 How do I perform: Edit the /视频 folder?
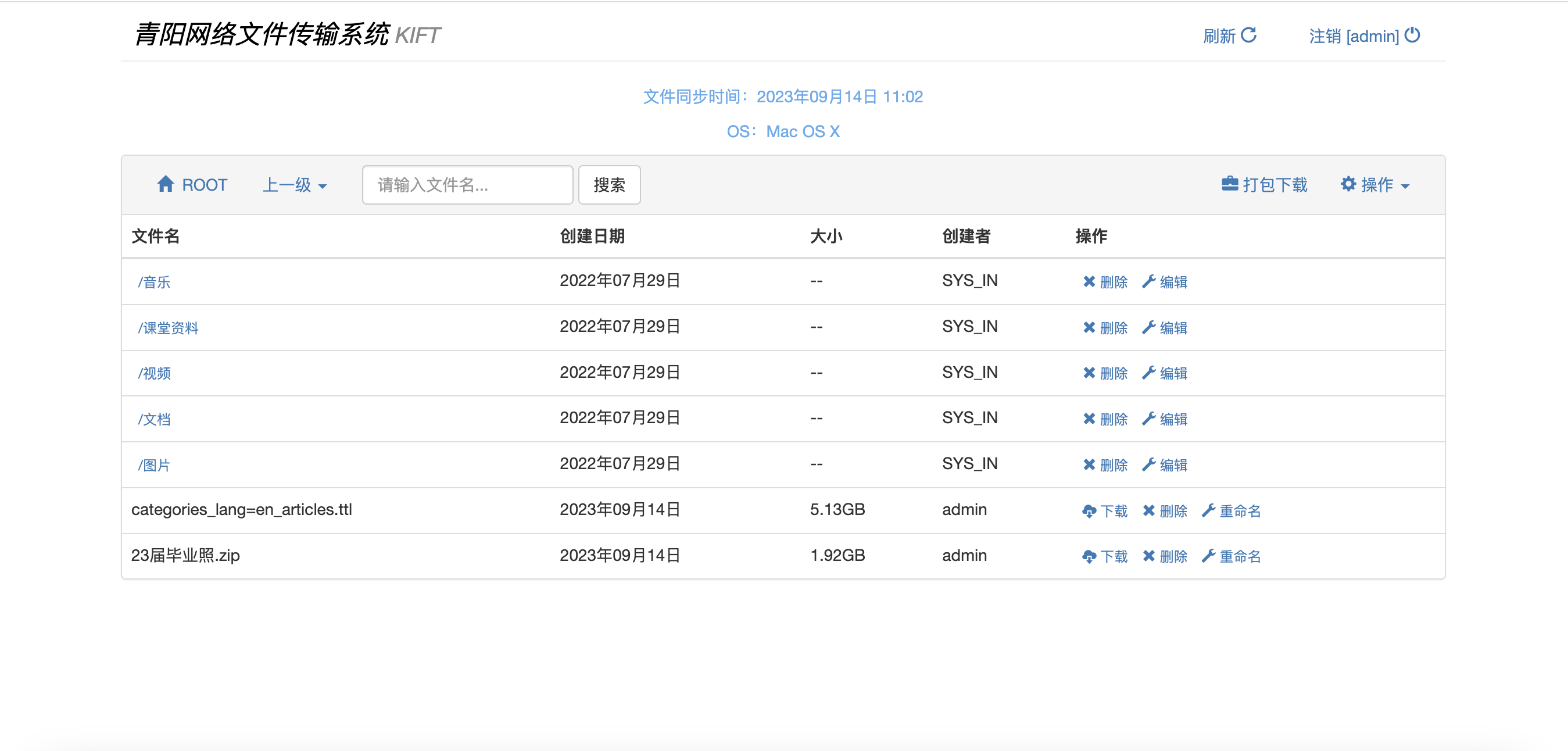[x=1165, y=373]
